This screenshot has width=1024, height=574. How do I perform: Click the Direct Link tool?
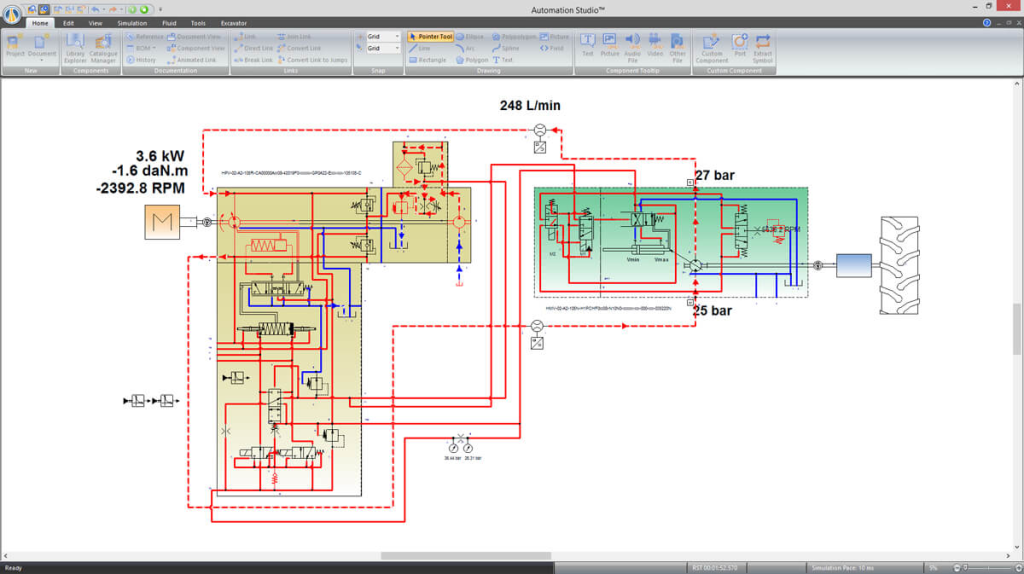click(x=253, y=48)
